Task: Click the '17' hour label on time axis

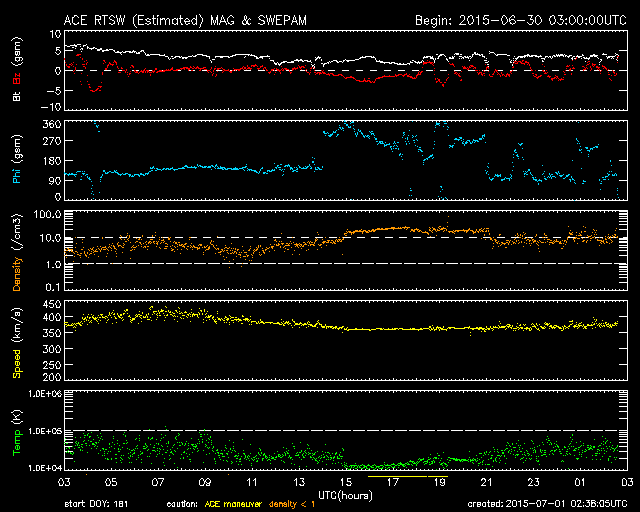Action: (393, 483)
